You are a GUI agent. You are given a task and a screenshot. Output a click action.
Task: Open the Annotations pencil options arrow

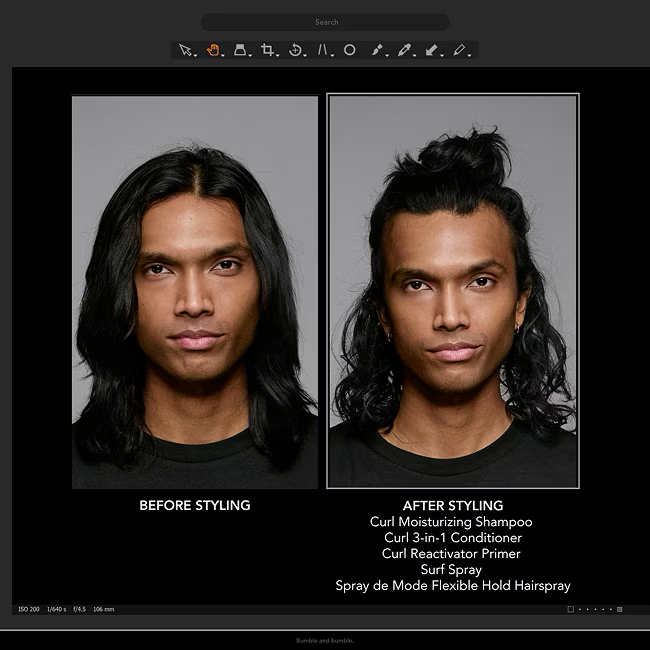(x=469, y=55)
